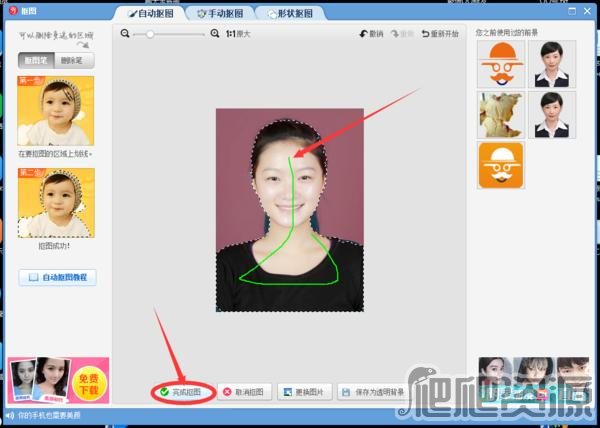600x428 pixels.
Task: Click the zoom in magnifier icon
Action: click(x=215, y=34)
